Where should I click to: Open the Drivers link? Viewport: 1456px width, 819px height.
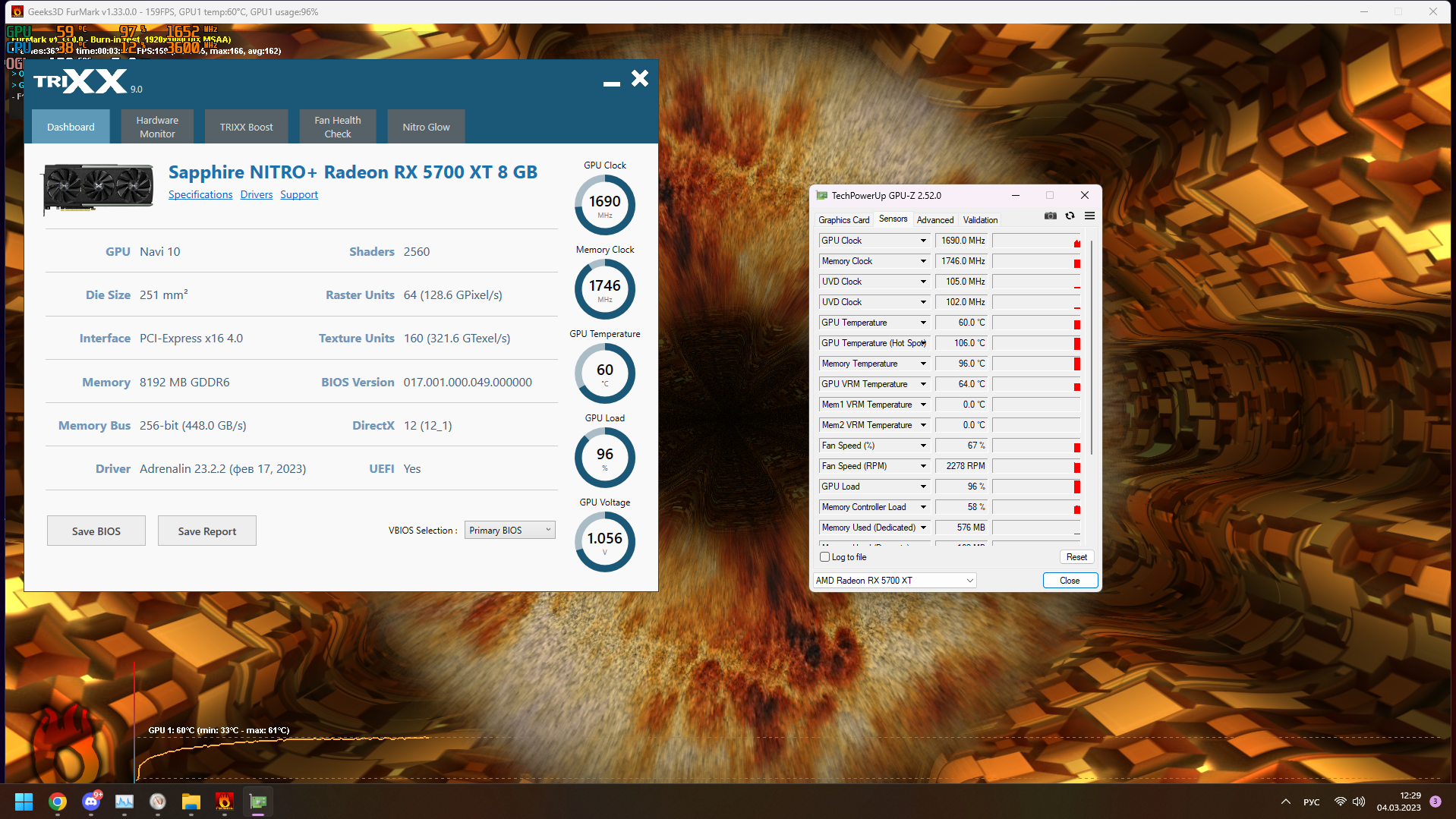point(257,195)
